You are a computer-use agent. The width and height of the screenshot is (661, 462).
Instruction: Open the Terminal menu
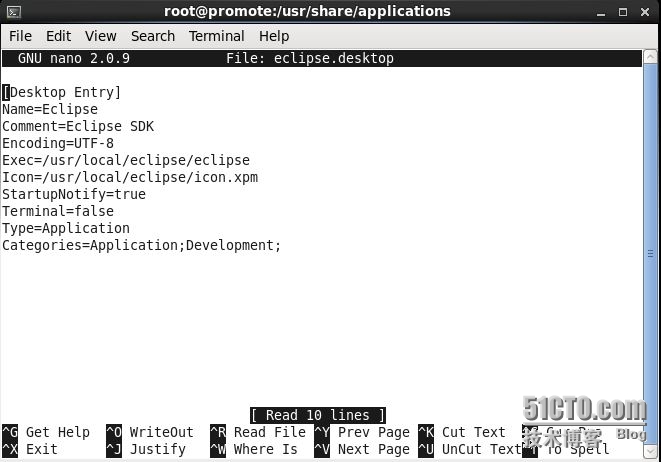tap(216, 36)
